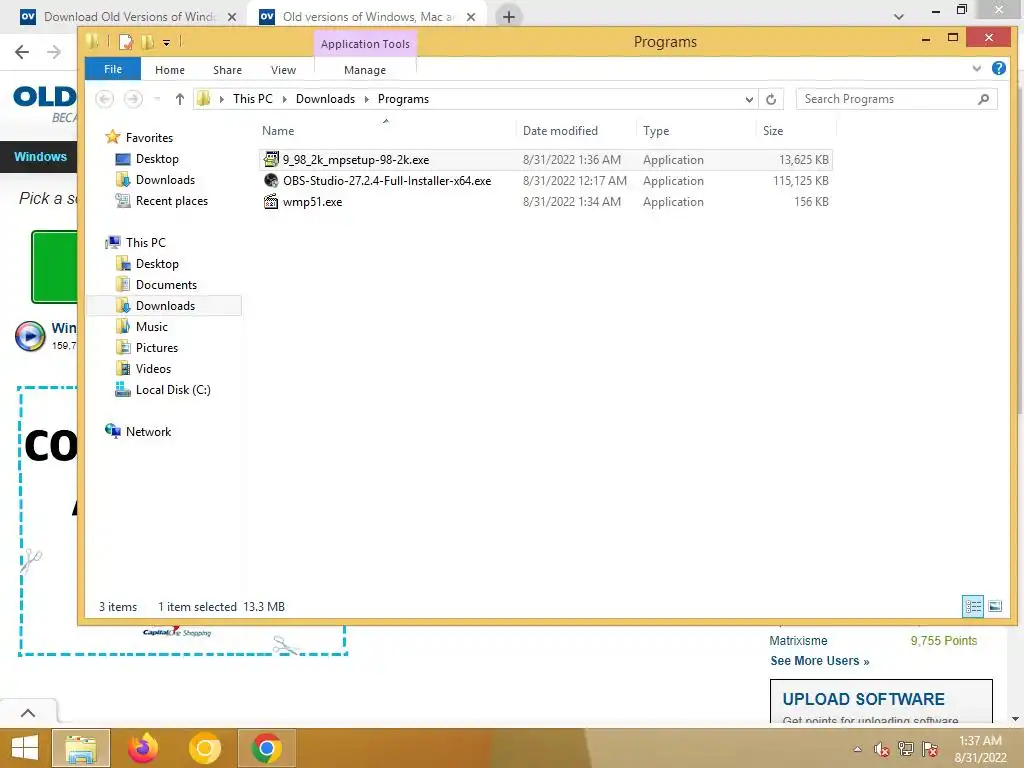Click the Favorites star in navigation pane

point(112,137)
